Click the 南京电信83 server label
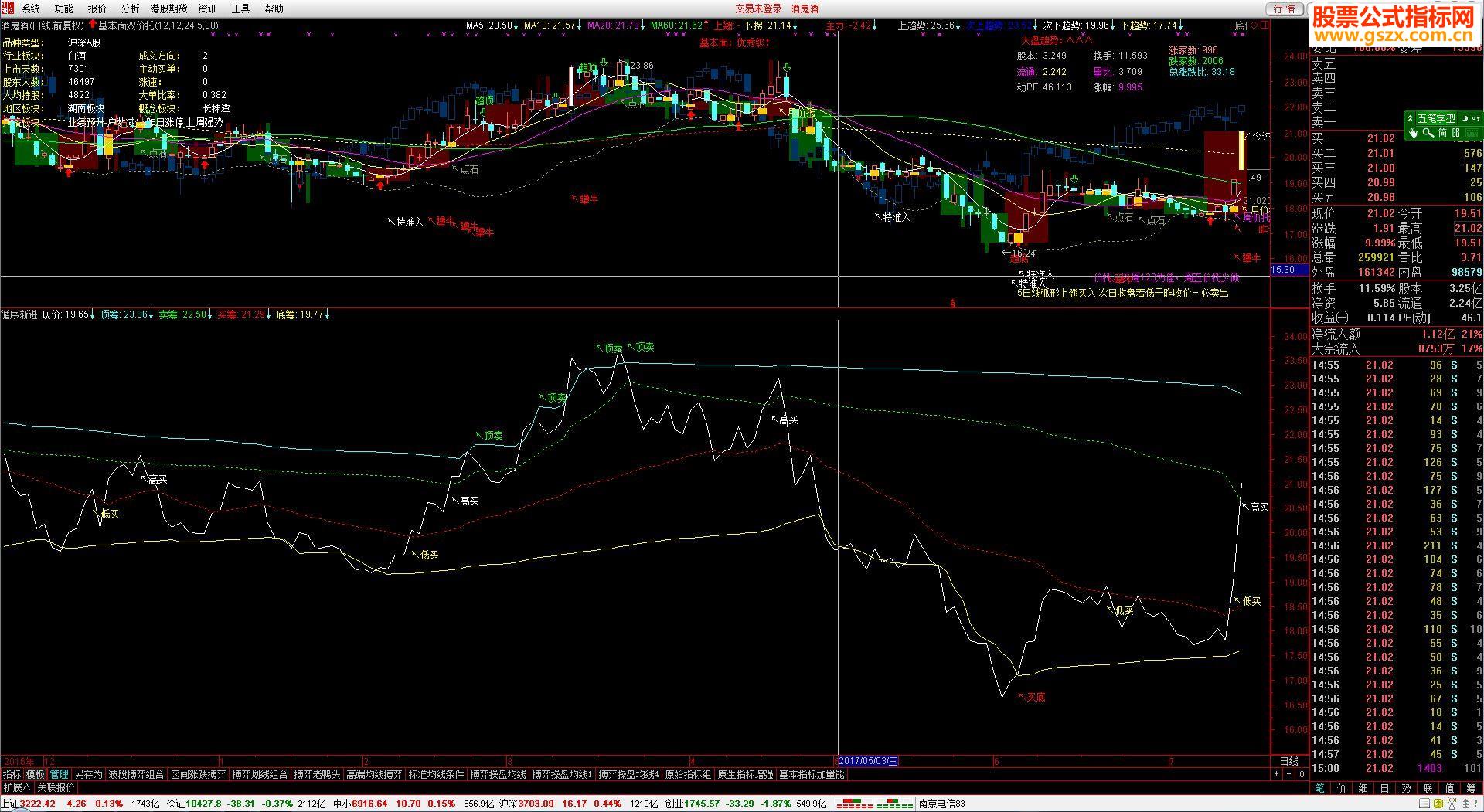The width and height of the screenshot is (1484, 812). (941, 804)
